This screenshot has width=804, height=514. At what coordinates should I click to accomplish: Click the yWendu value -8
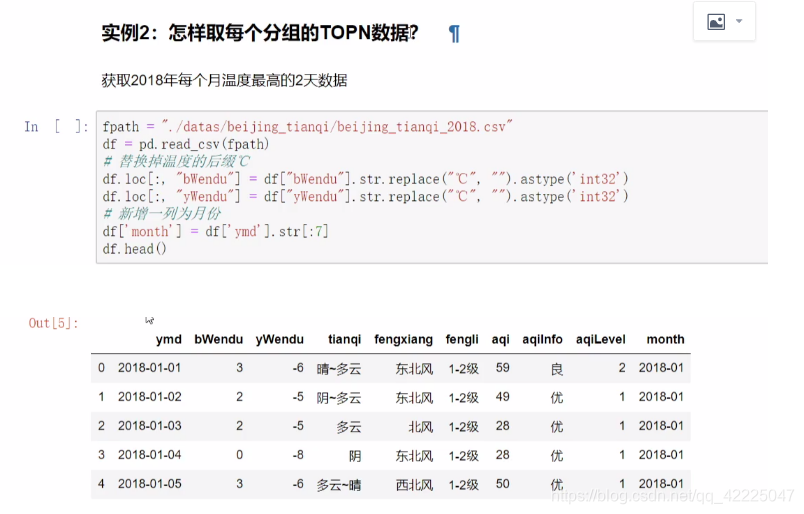coord(298,455)
